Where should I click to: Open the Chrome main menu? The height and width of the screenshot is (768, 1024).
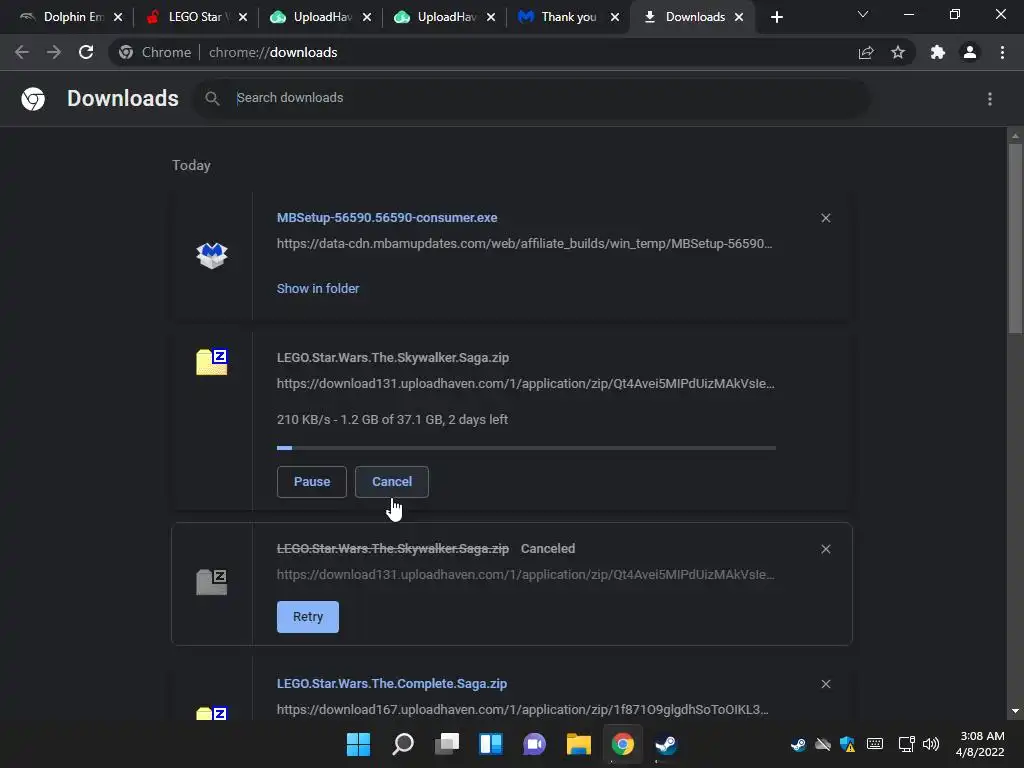1002,52
